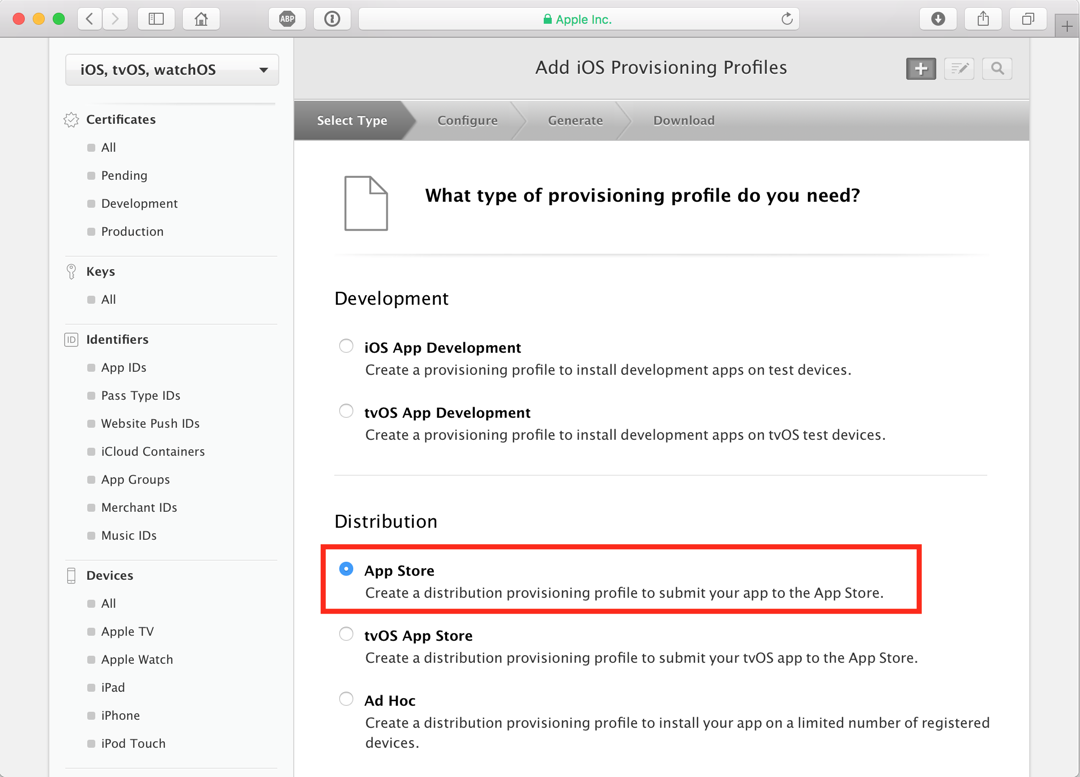This screenshot has width=1080, height=777.
Task: Click the Generate step tab
Action: pyautogui.click(x=575, y=121)
